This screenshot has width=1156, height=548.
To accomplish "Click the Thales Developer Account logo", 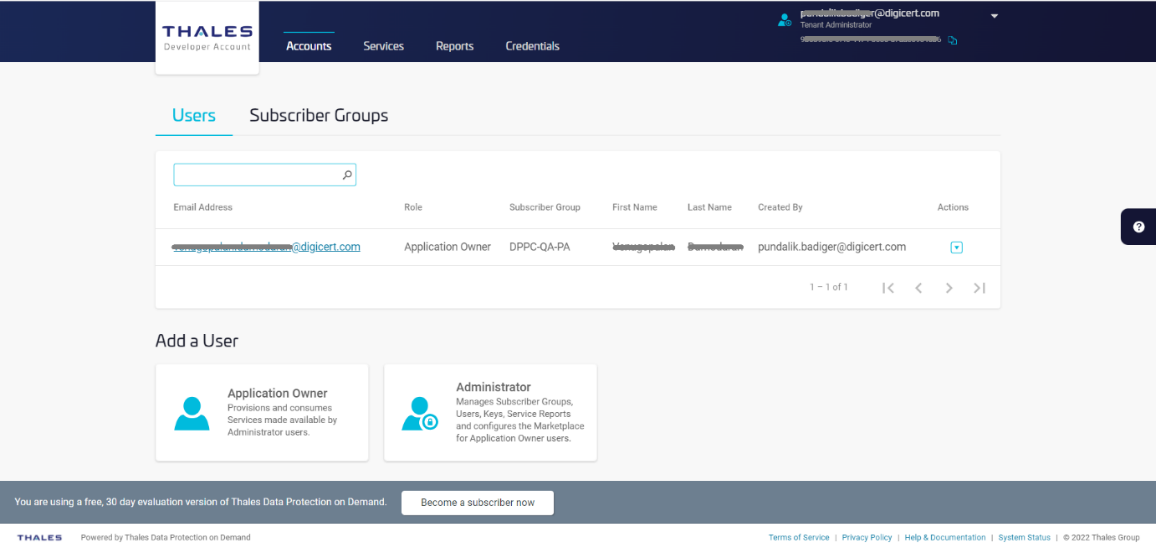I will pyautogui.click(x=207, y=38).
